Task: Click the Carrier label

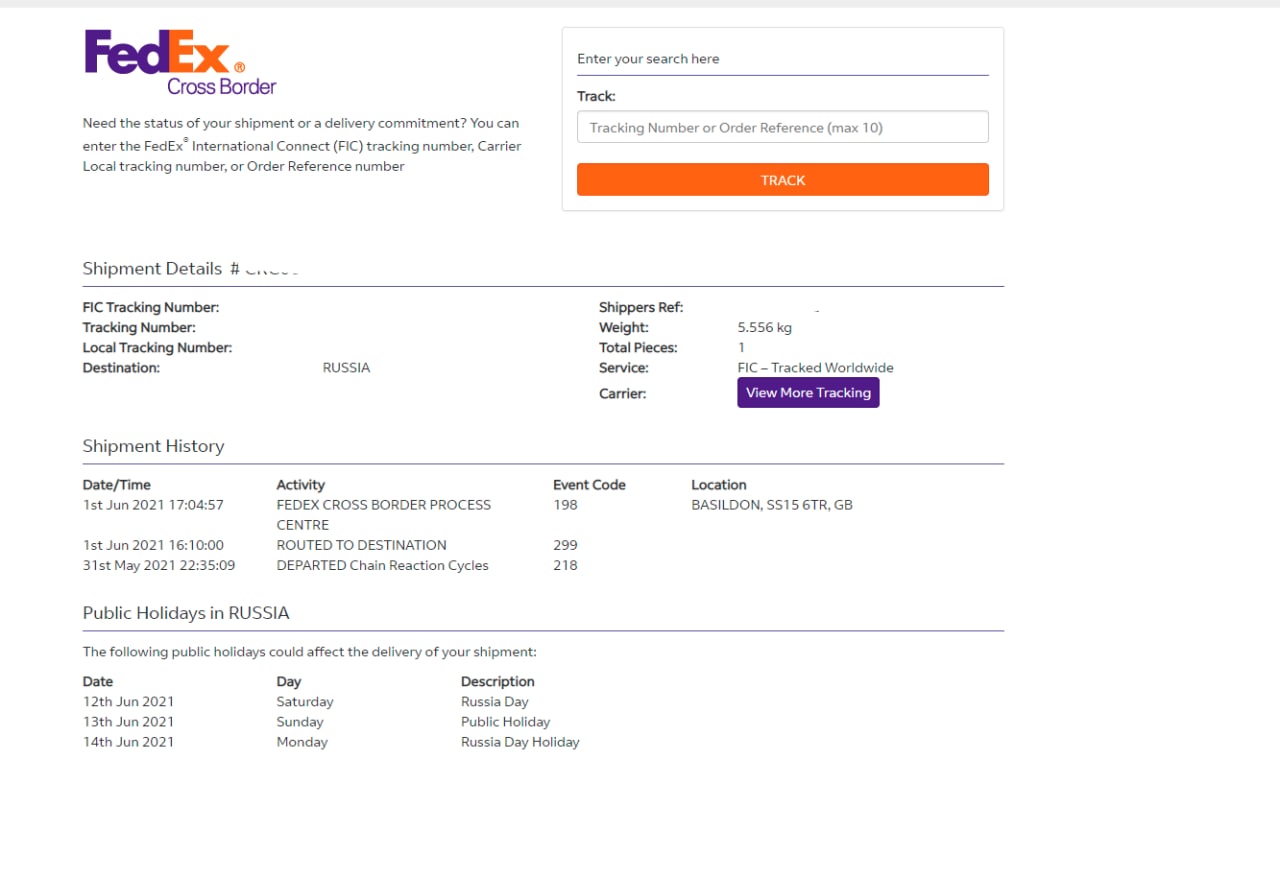Action: (x=622, y=394)
